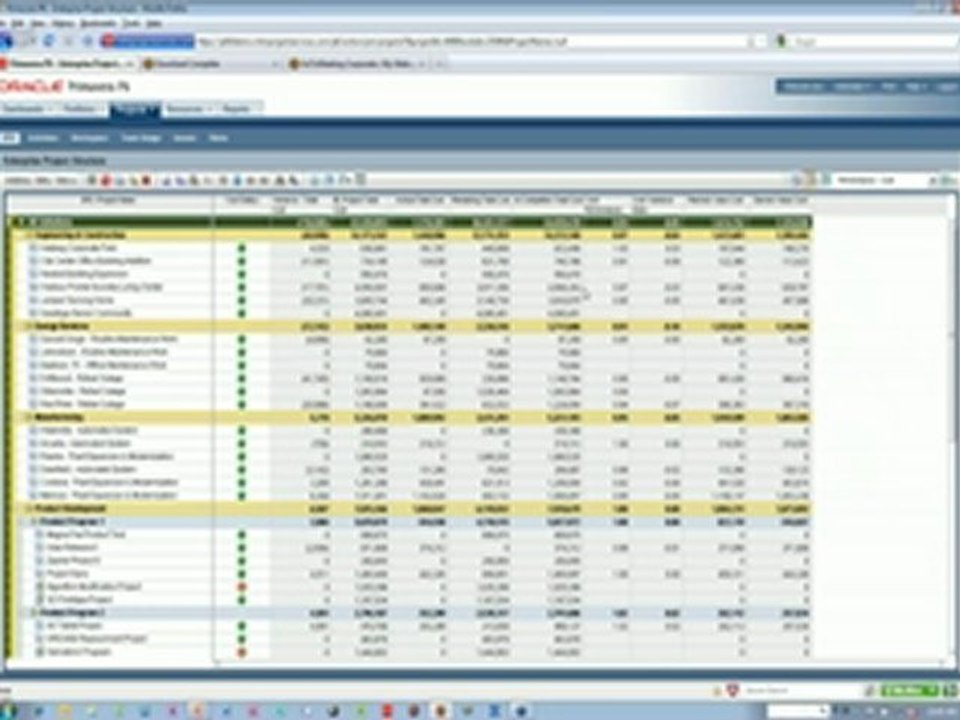Open the Portfolios tab
Image resolution: width=960 pixels, height=720 pixels.
(x=83, y=109)
